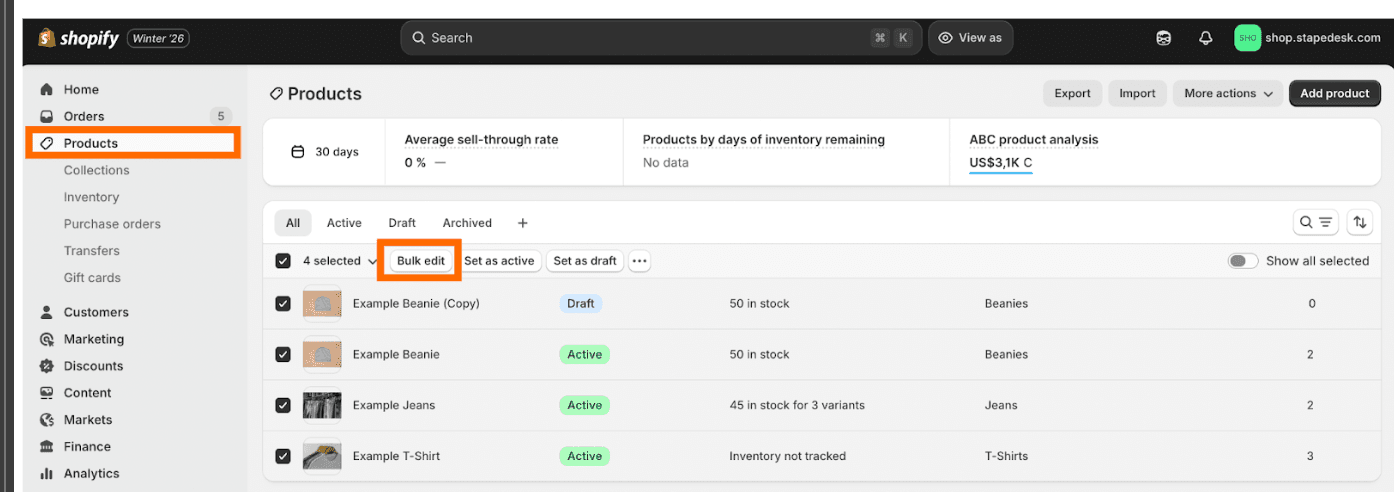Click the US$3,1K C value
This screenshot has height=492, width=1394.
[1001, 162]
